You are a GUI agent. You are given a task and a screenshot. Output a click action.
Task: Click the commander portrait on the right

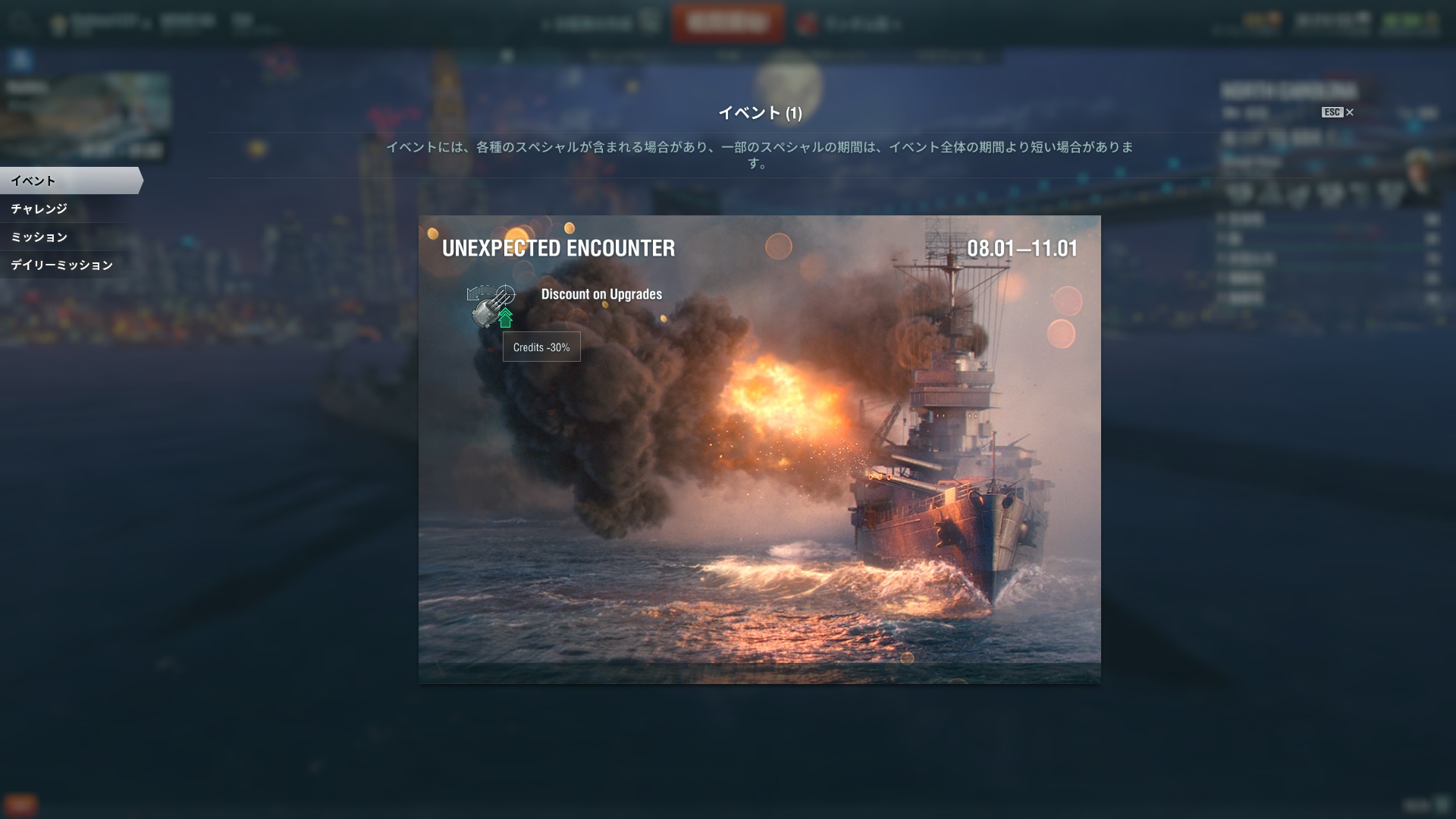coord(1419,176)
